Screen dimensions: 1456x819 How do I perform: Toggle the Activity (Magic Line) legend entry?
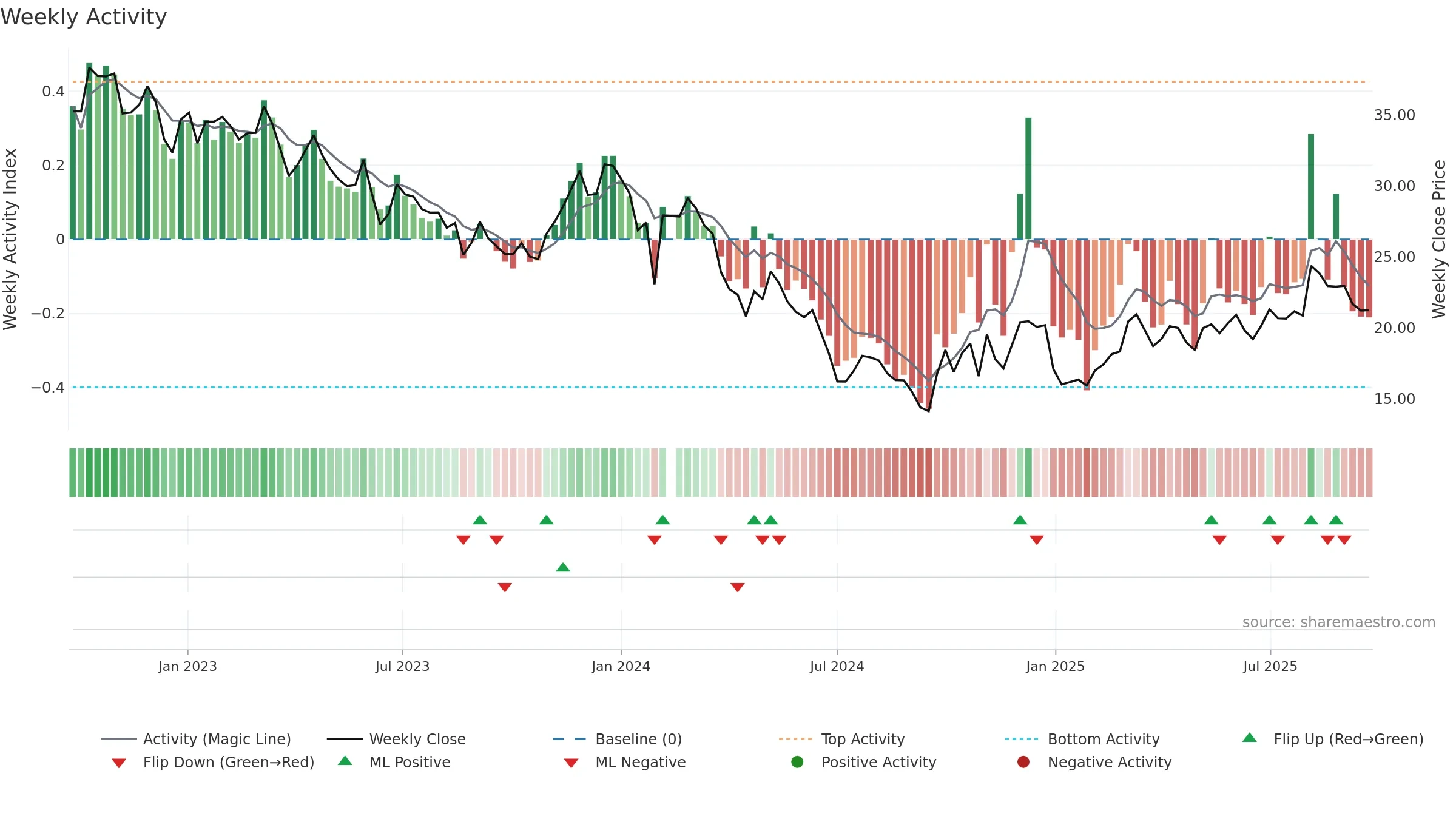[196, 739]
